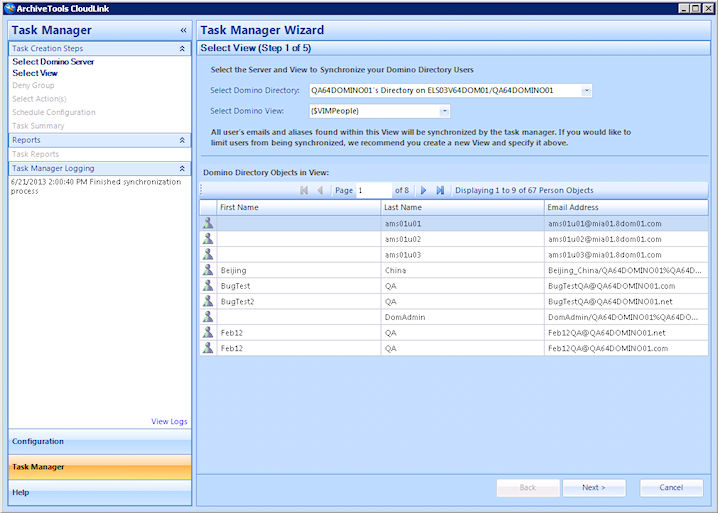Open the Select Domino Directory dropdown
718x513 pixels.
tap(586, 91)
